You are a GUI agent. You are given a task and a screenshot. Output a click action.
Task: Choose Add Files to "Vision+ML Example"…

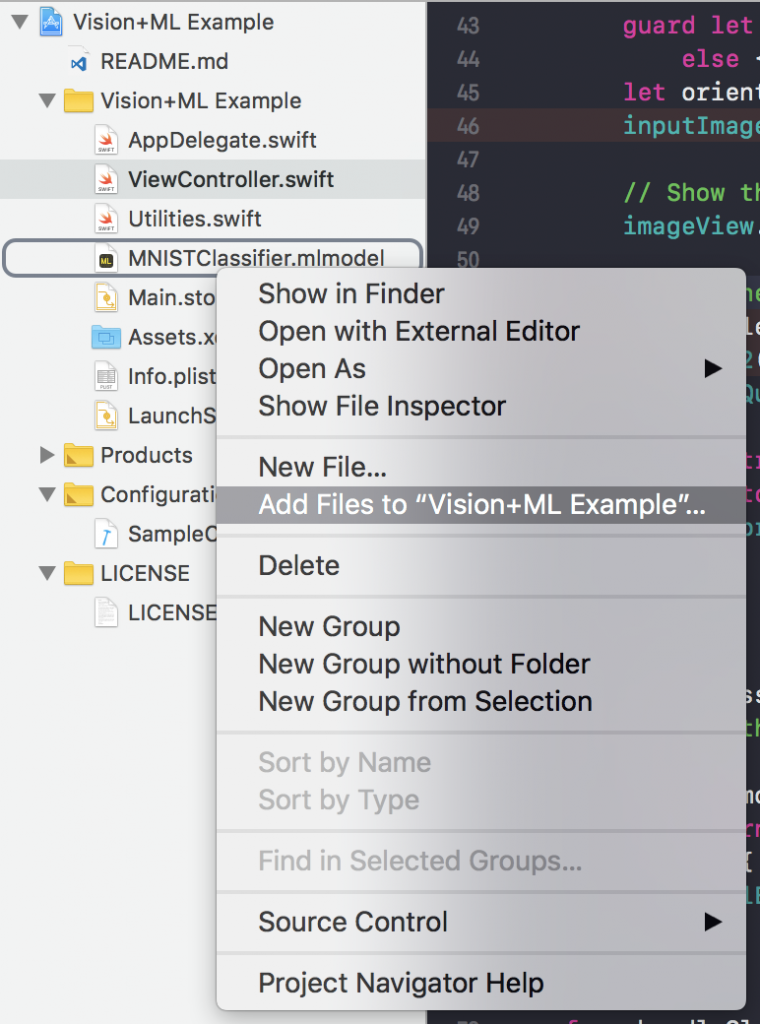[x=481, y=505]
